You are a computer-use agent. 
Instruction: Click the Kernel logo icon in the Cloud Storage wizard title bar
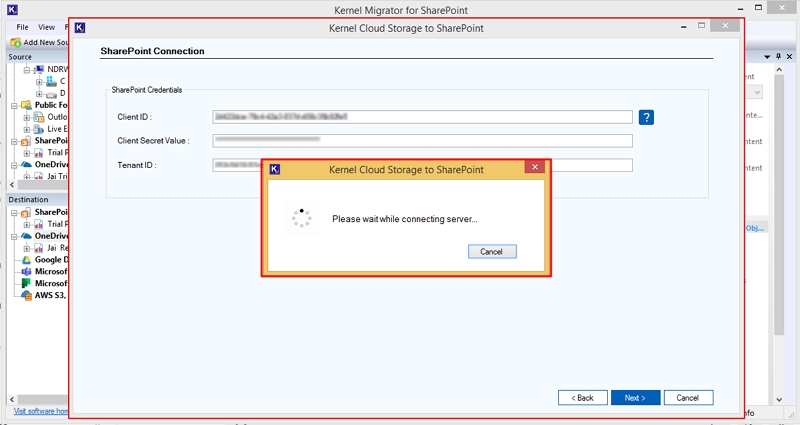click(x=80, y=28)
